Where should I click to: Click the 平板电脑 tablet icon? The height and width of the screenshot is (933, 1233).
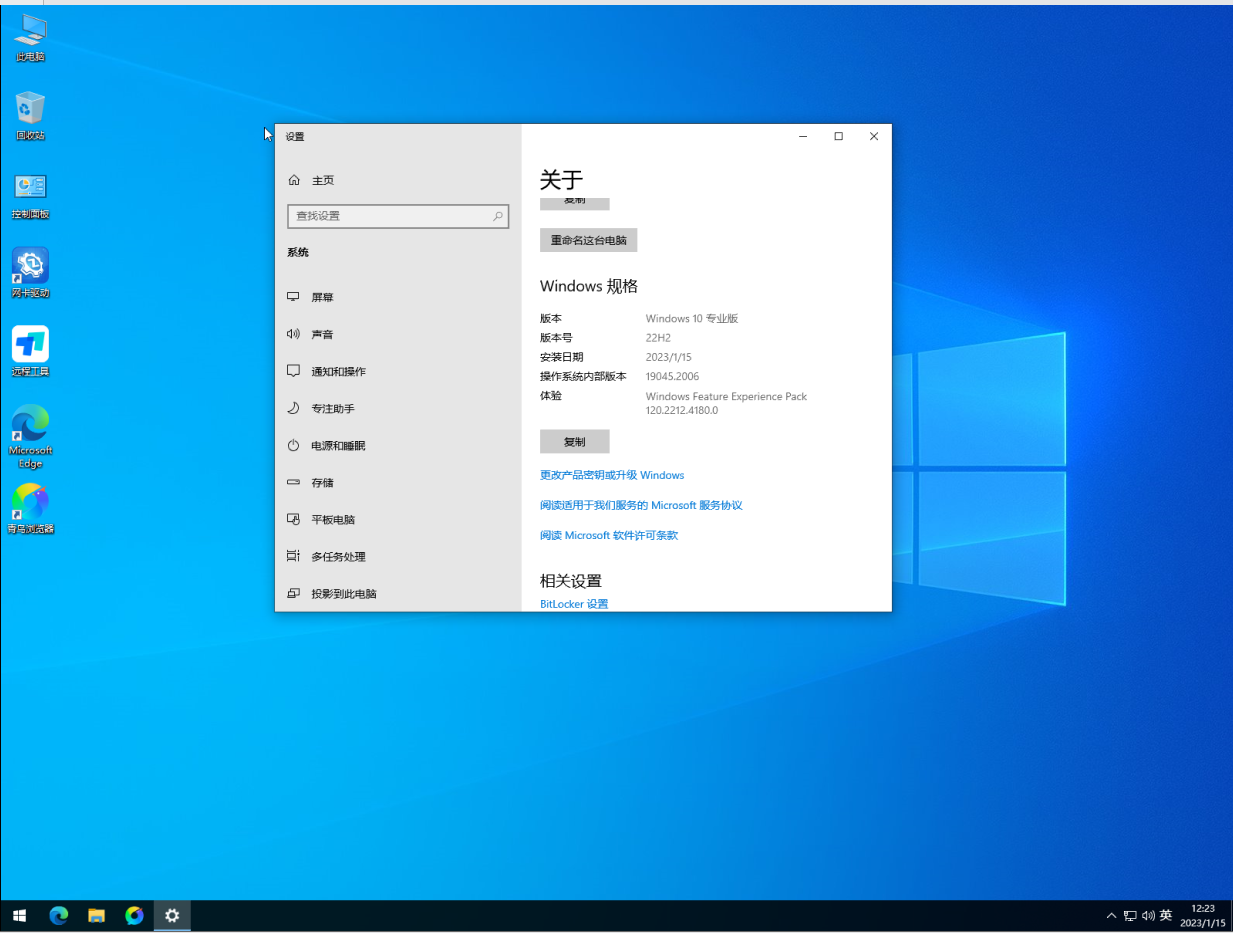[293, 519]
